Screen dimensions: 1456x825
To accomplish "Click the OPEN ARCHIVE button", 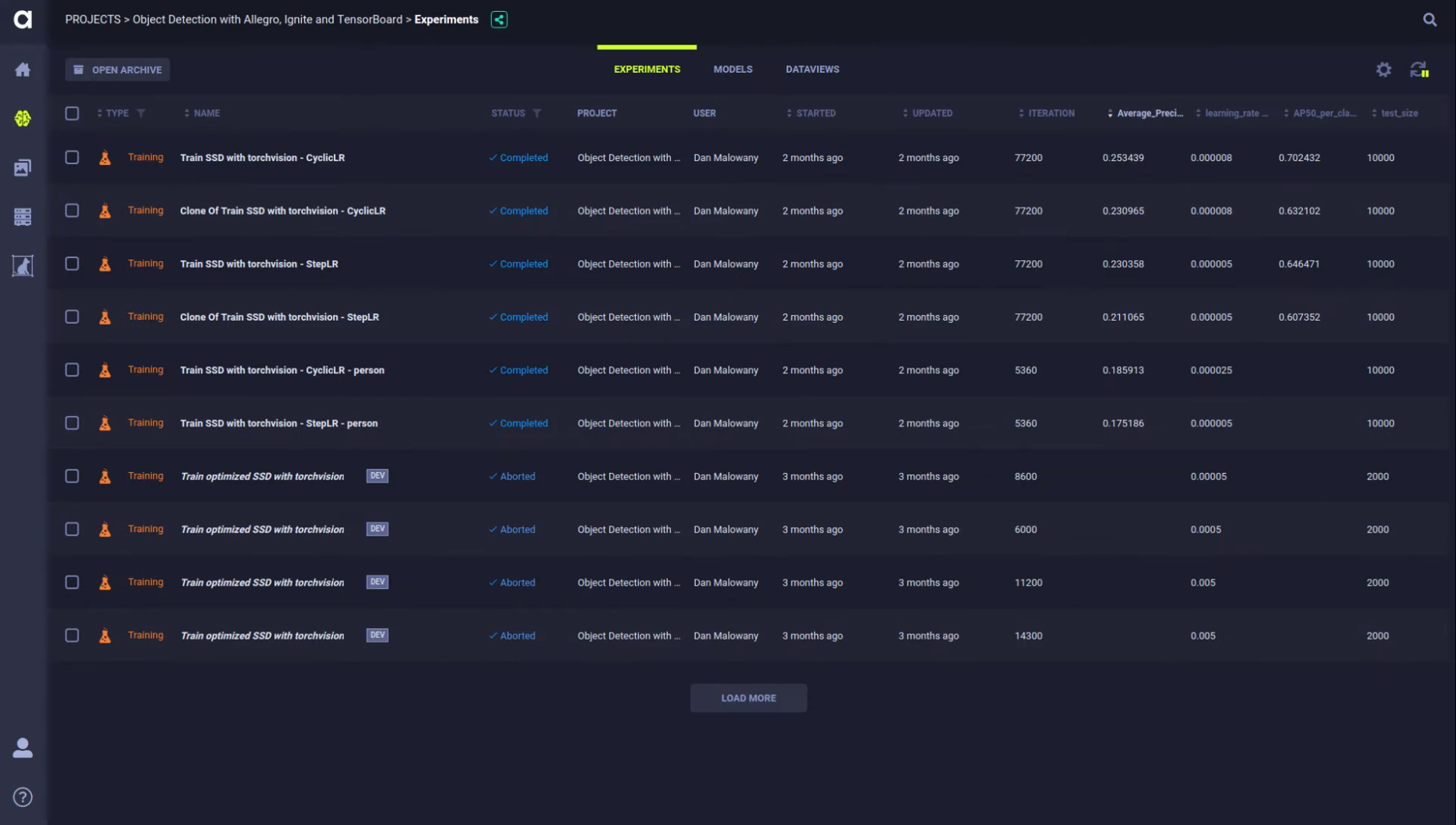I will pyautogui.click(x=117, y=70).
